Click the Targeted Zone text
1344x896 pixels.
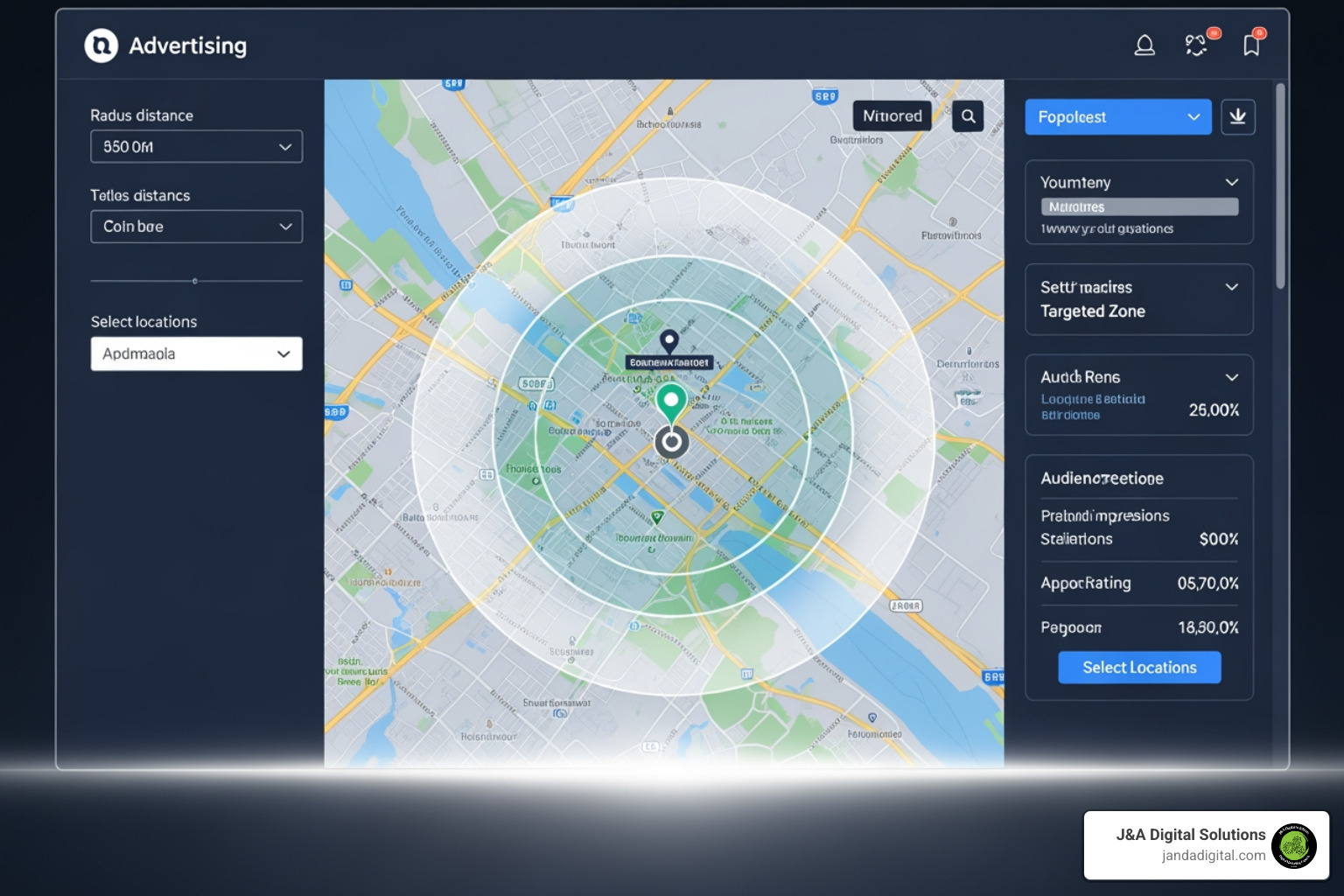pyautogui.click(x=1093, y=311)
